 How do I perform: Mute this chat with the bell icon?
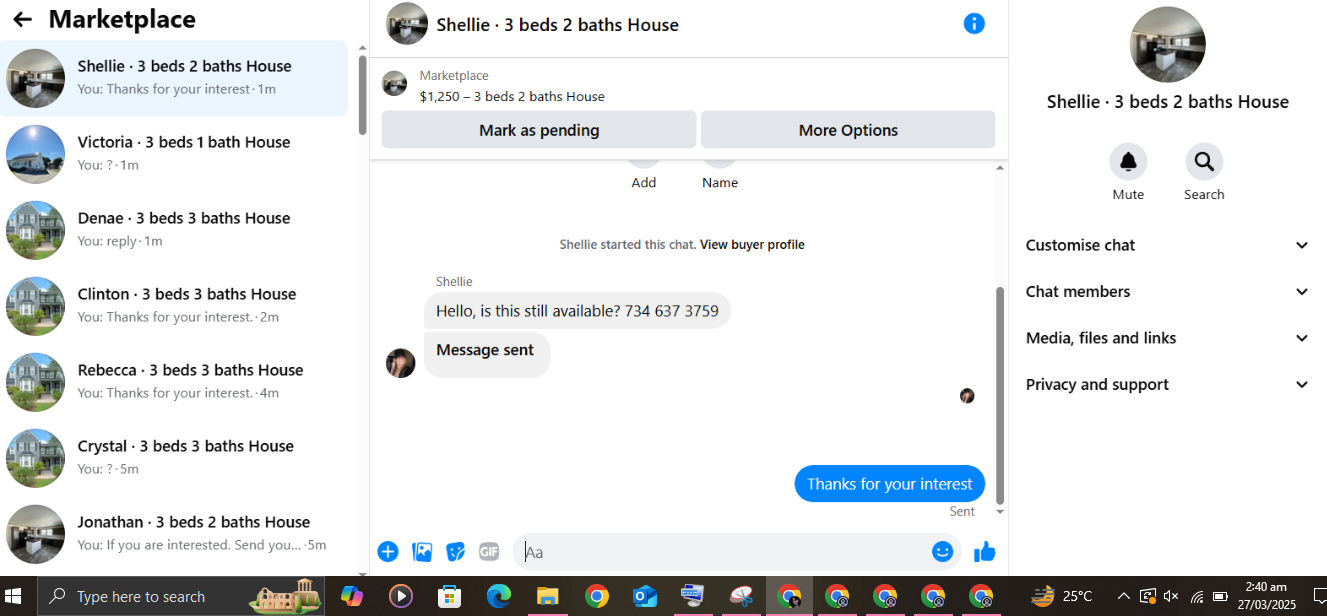[x=1128, y=161]
